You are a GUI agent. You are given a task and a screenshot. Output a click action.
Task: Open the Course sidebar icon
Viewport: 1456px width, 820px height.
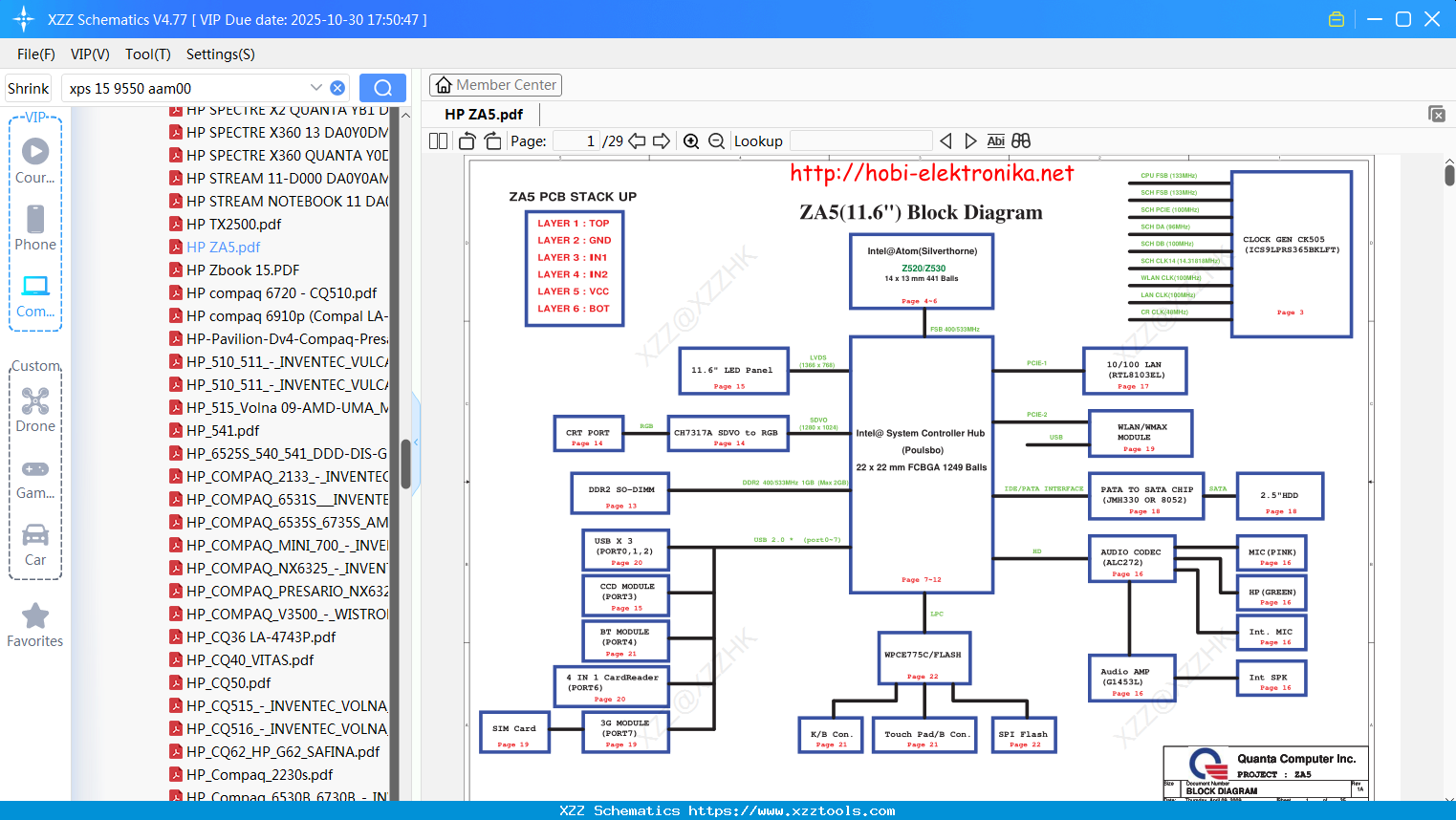[x=35, y=162]
